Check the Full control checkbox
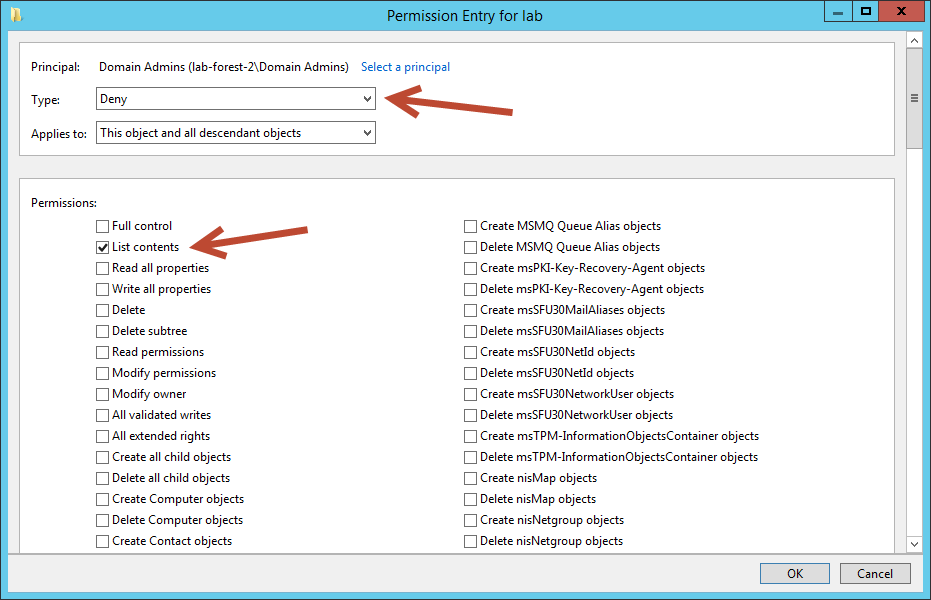 [x=103, y=226]
